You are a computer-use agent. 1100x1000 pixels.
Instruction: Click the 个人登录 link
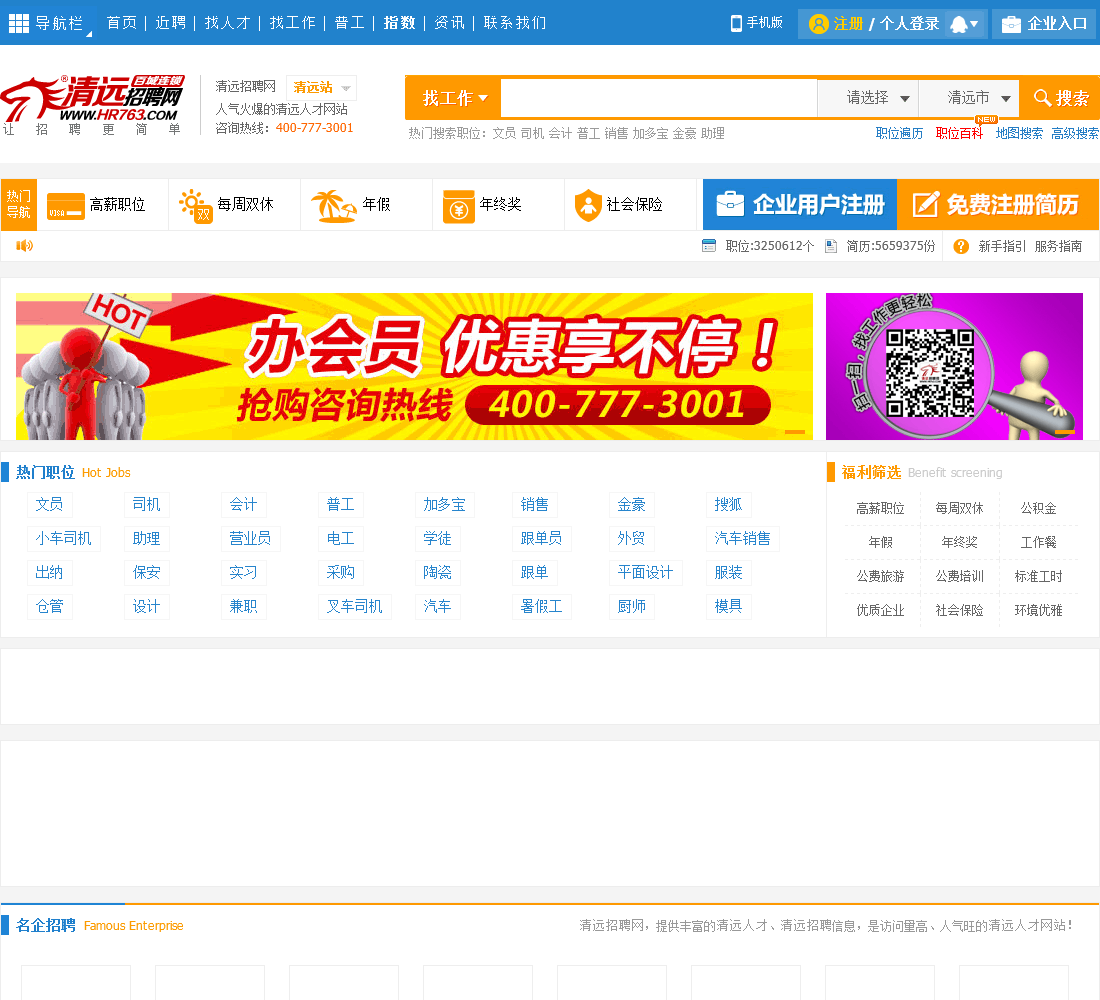click(x=909, y=24)
